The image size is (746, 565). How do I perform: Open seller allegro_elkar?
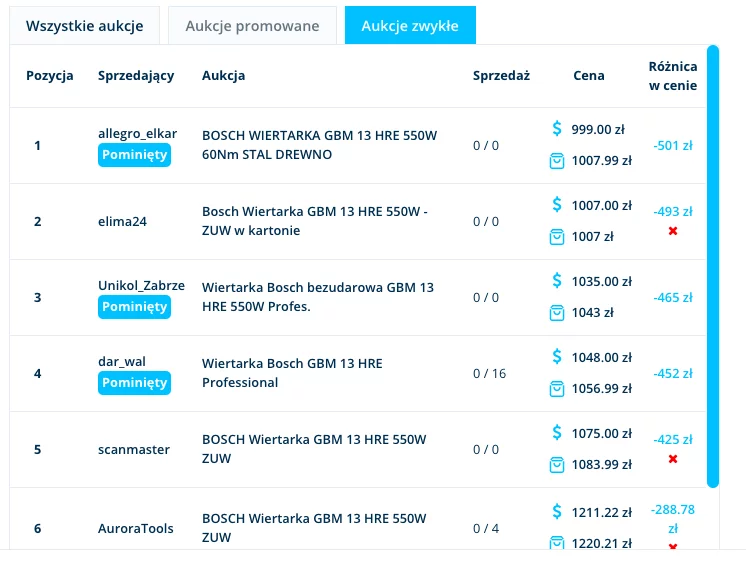click(x=137, y=134)
